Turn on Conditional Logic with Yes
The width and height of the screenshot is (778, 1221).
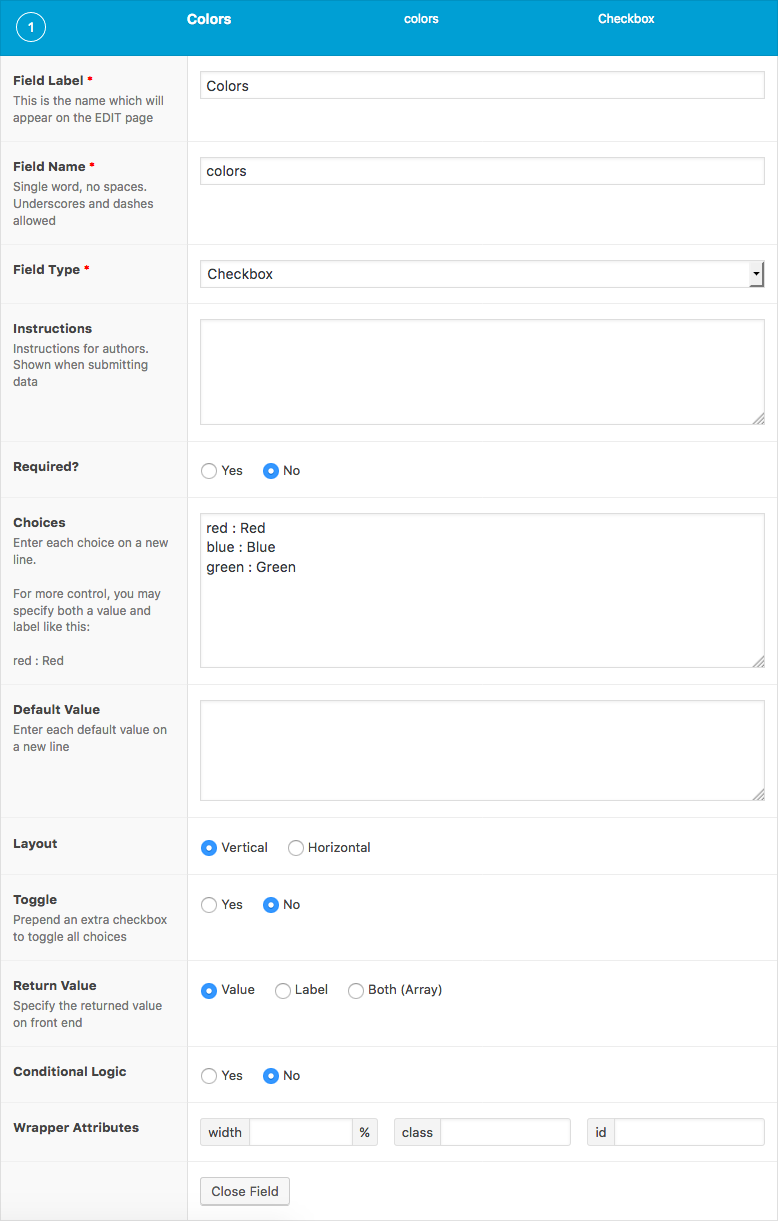pos(209,1076)
